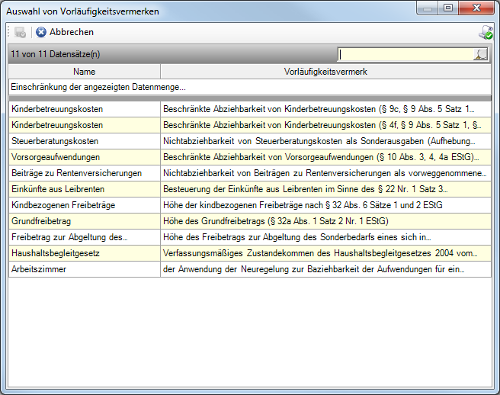Select Kinderbetreuungskosten row with § 9c text
500x395 pixels.
(250, 109)
